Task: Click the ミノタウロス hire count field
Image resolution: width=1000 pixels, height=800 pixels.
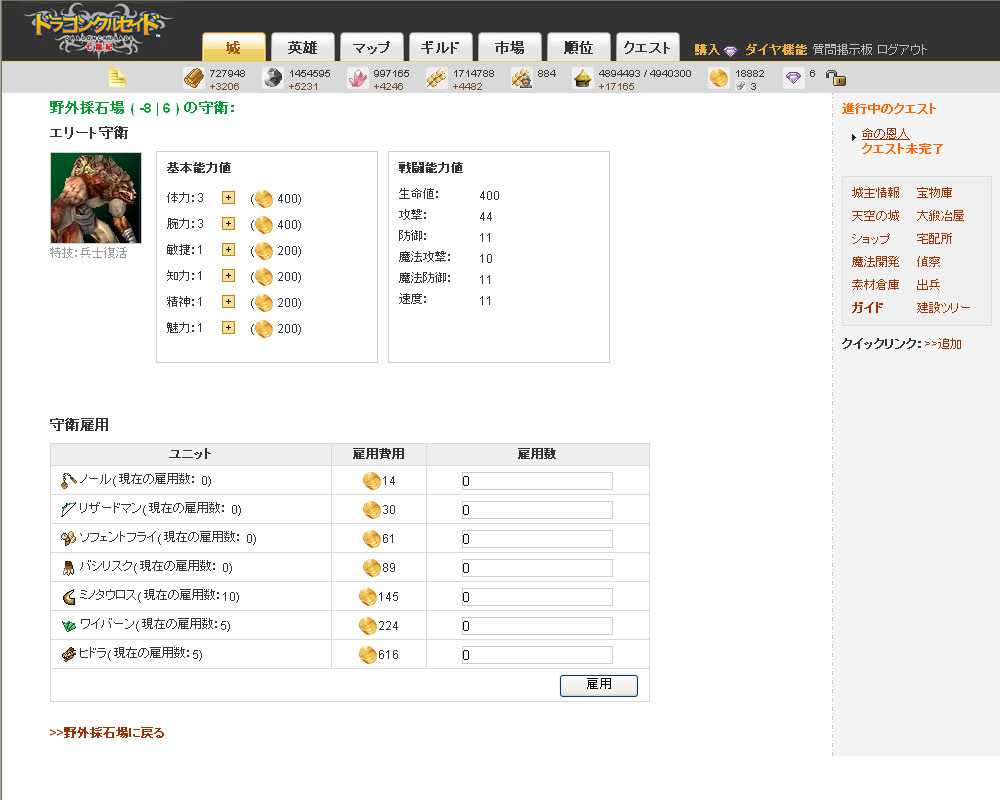Action: pyautogui.click(x=537, y=597)
